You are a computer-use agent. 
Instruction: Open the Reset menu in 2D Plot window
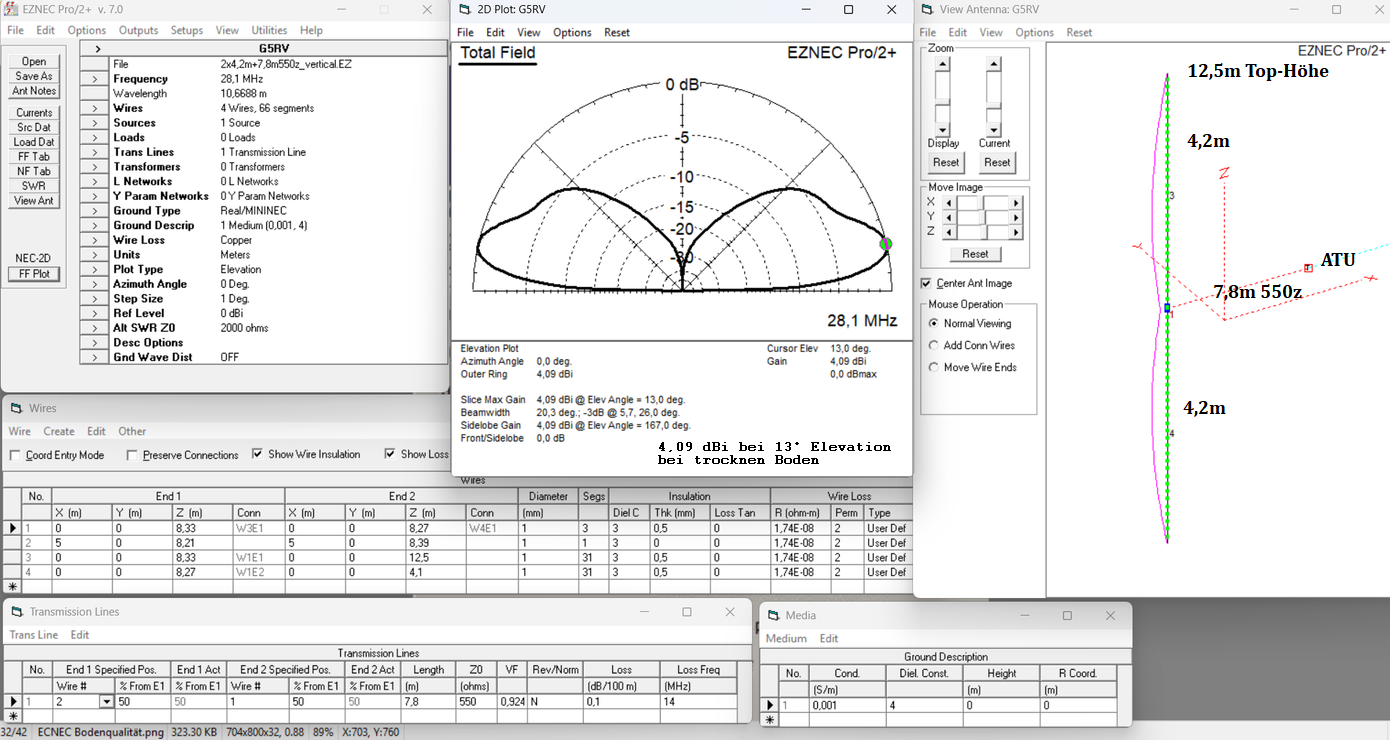617,33
